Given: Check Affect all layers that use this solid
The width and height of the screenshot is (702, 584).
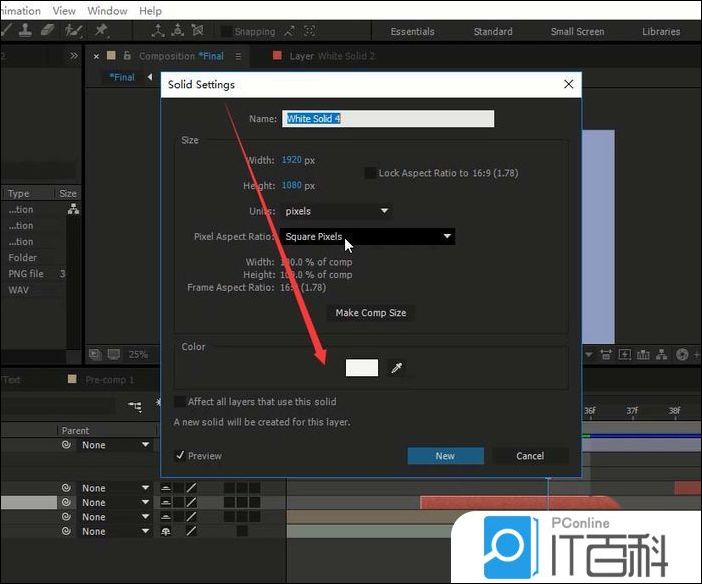Looking at the screenshot, I should coord(180,402).
